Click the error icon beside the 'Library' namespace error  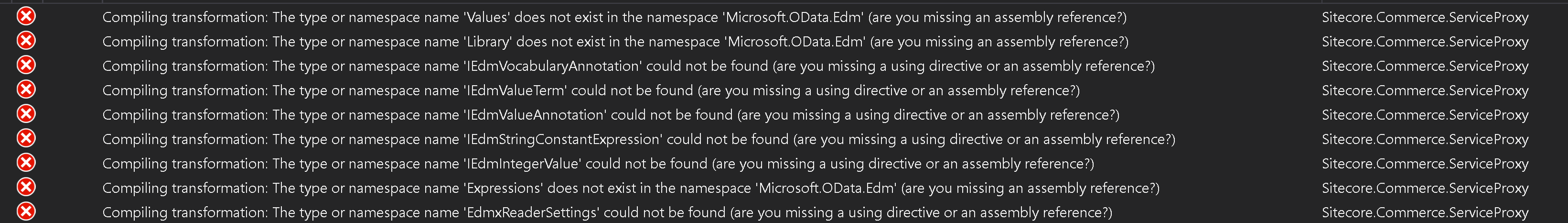tap(26, 41)
